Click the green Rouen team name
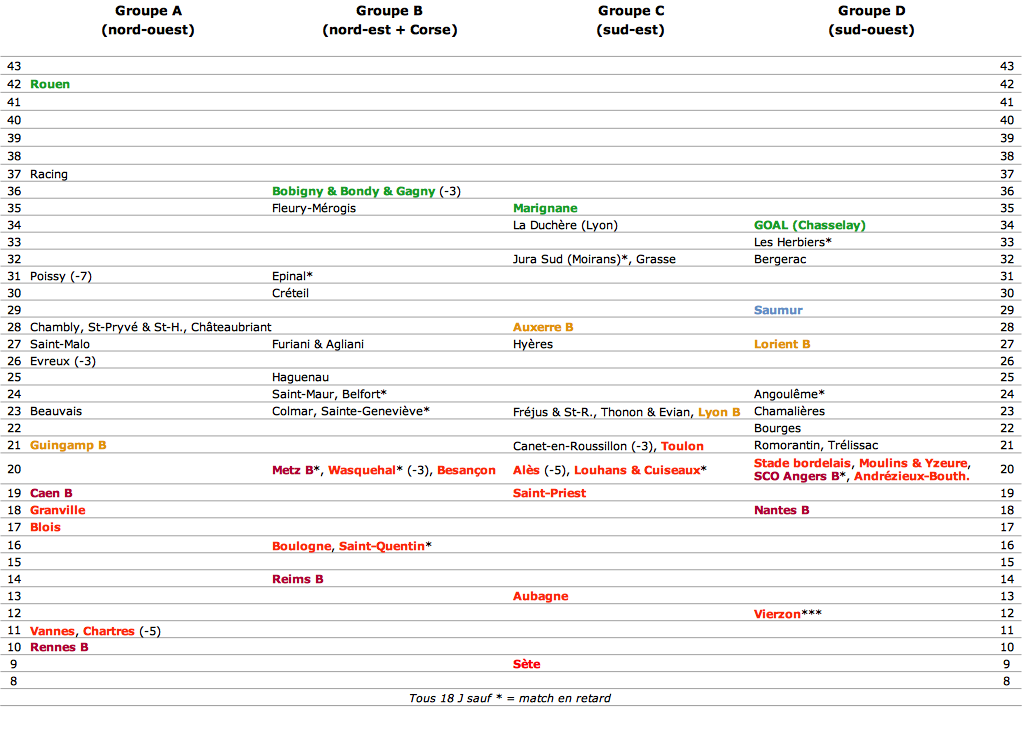The height and width of the screenshot is (736, 1026). tap(50, 84)
